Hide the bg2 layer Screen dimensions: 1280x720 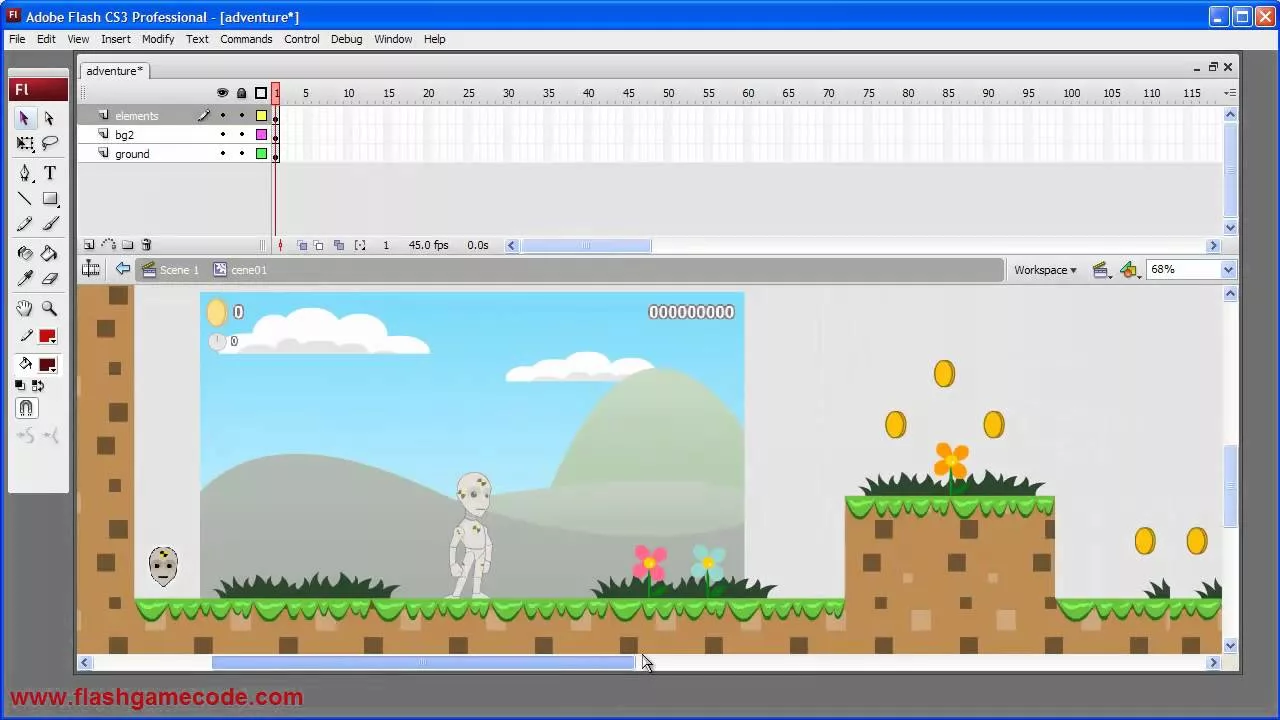[222, 134]
